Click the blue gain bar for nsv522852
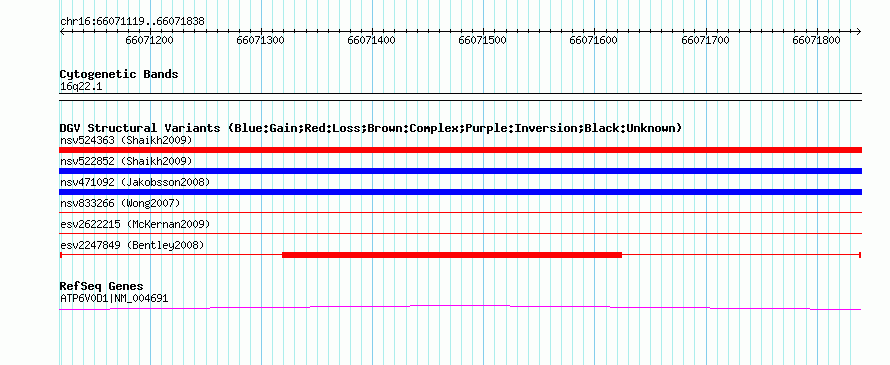 (x=460, y=171)
